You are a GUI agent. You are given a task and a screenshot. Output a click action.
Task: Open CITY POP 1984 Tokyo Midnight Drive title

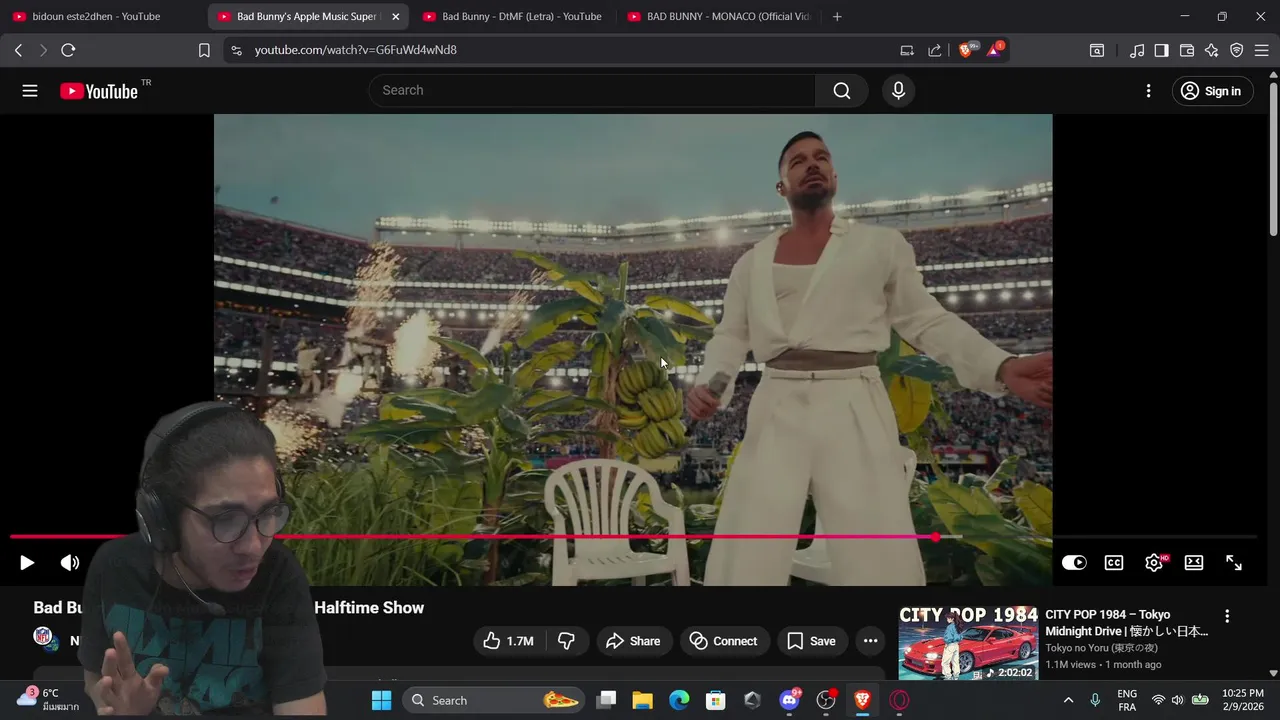(x=1127, y=623)
